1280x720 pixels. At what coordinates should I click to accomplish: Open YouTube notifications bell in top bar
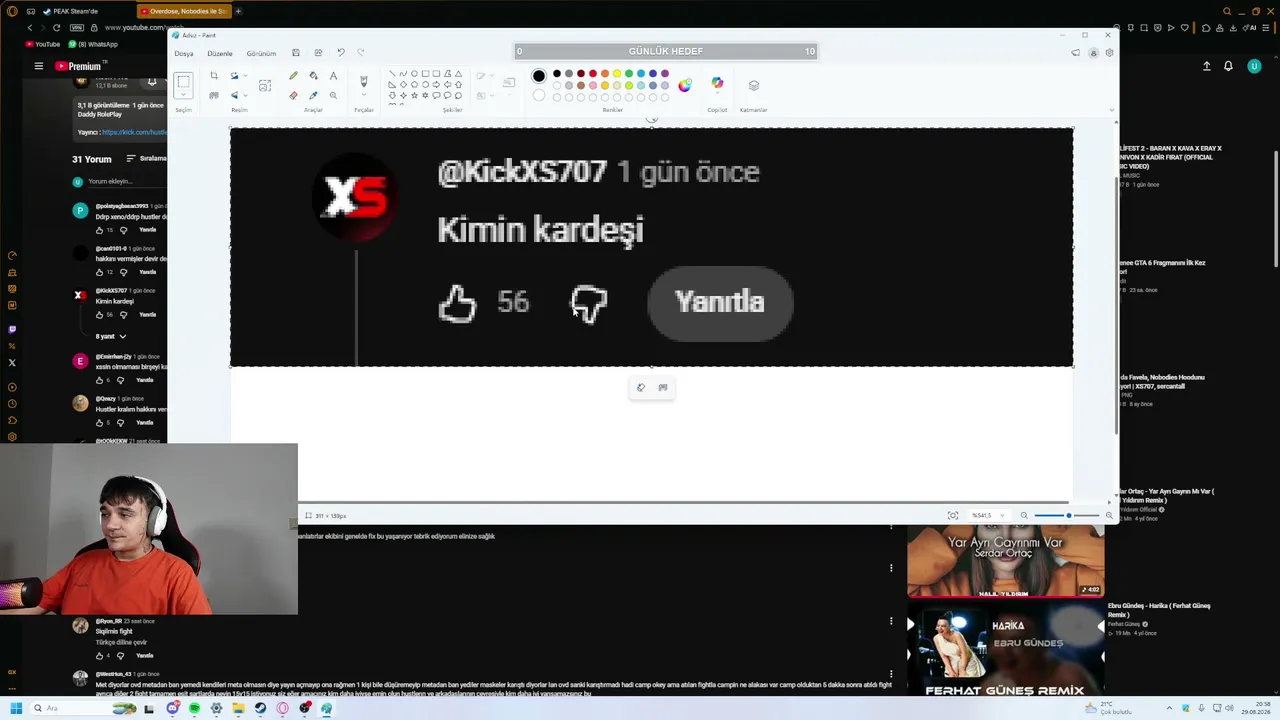(1228, 66)
